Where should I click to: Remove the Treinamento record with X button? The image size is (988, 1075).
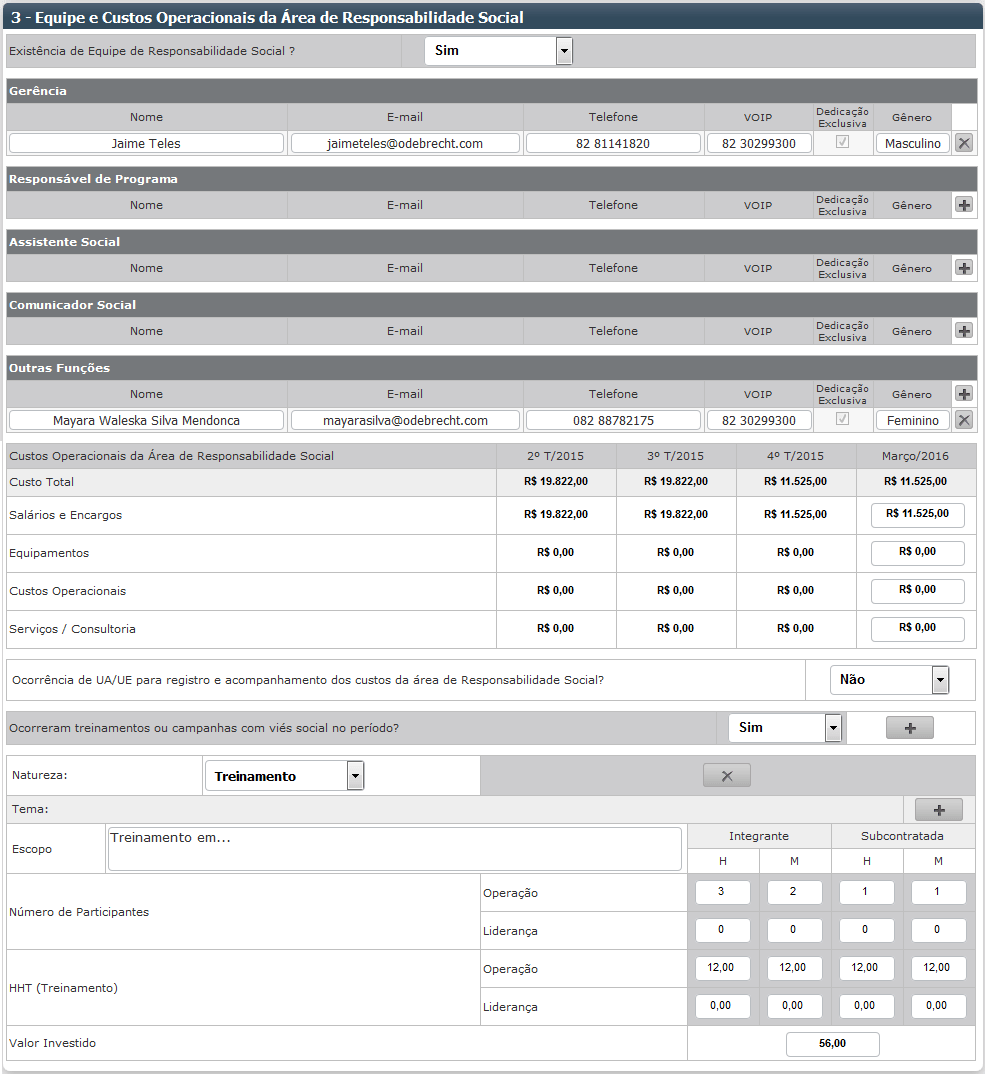[x=726, y=776]
